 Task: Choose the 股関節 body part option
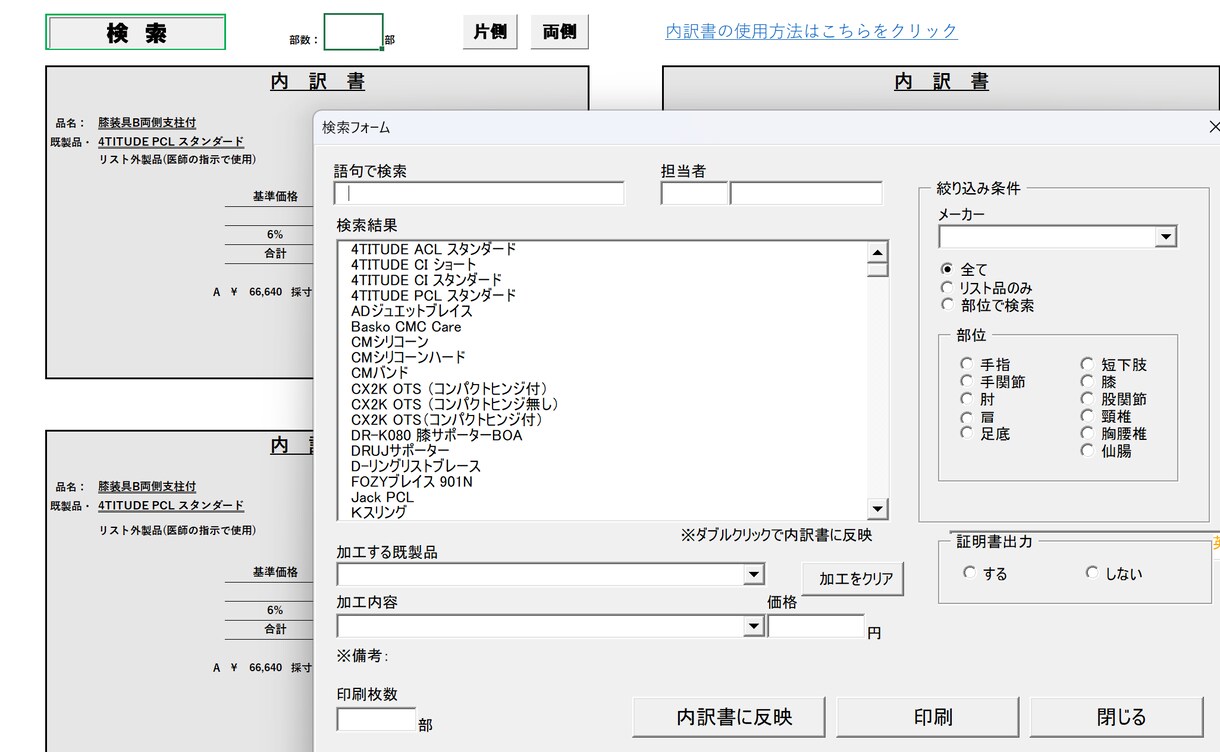click(x=1087, y=398)
